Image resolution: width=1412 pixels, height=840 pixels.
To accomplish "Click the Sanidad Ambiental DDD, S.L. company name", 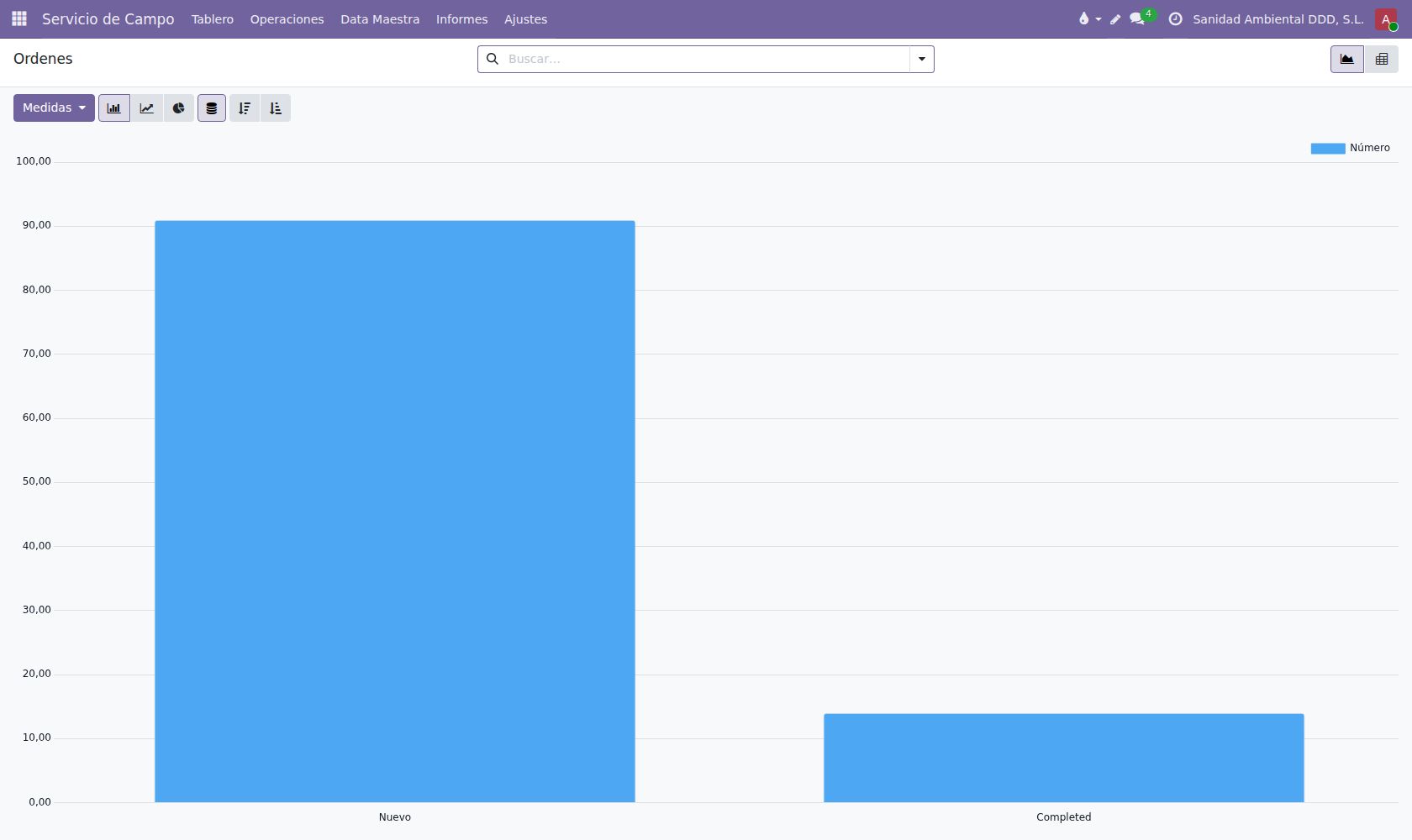I will tap(1278, 19).
